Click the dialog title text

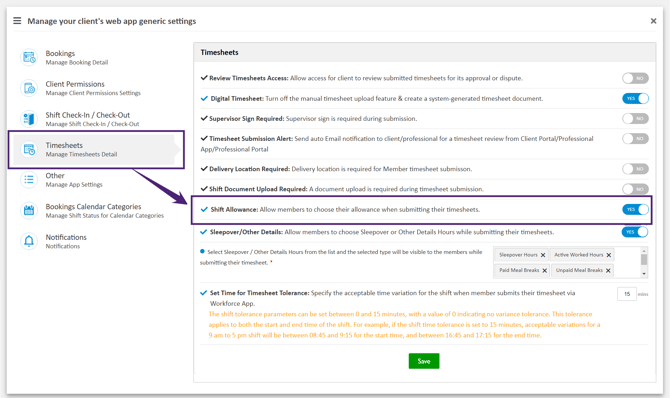(112, 21)
